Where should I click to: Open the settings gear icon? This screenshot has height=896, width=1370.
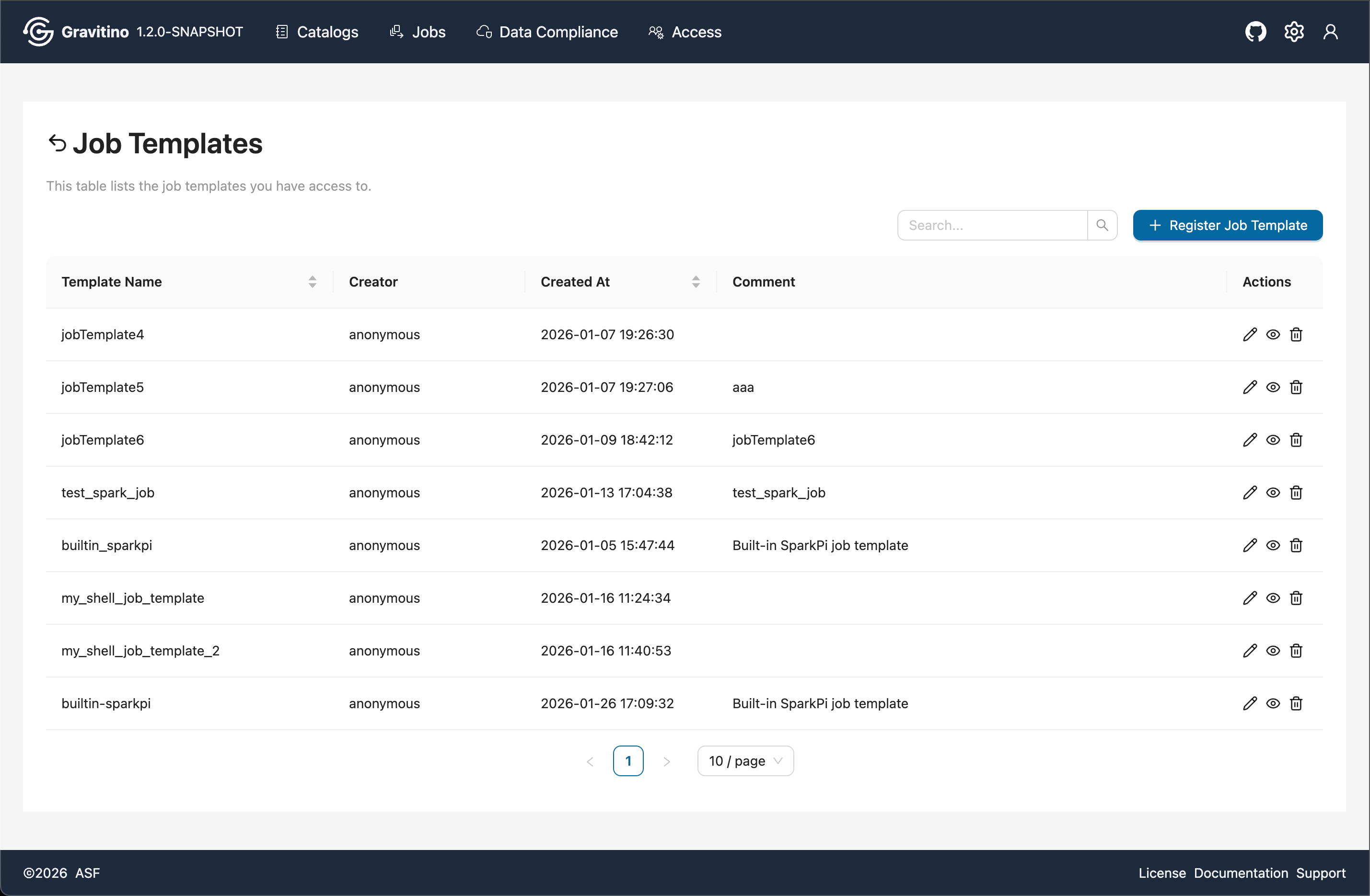click(x=1293, y=32)
